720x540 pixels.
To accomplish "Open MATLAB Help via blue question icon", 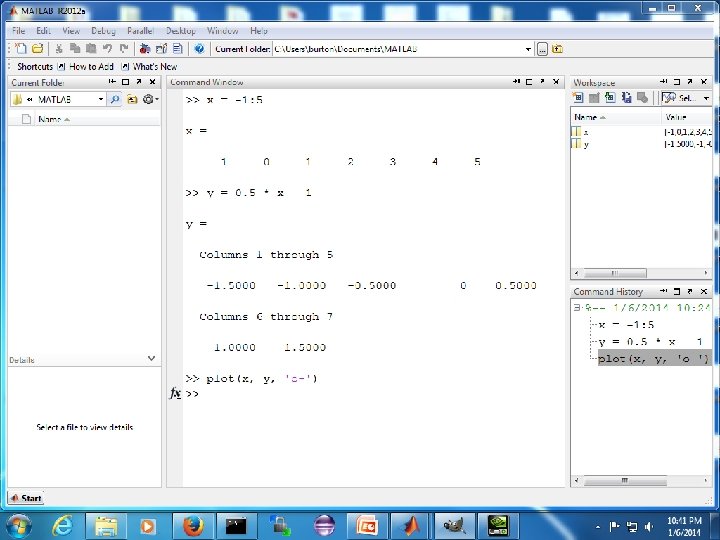I will (199, 48).
